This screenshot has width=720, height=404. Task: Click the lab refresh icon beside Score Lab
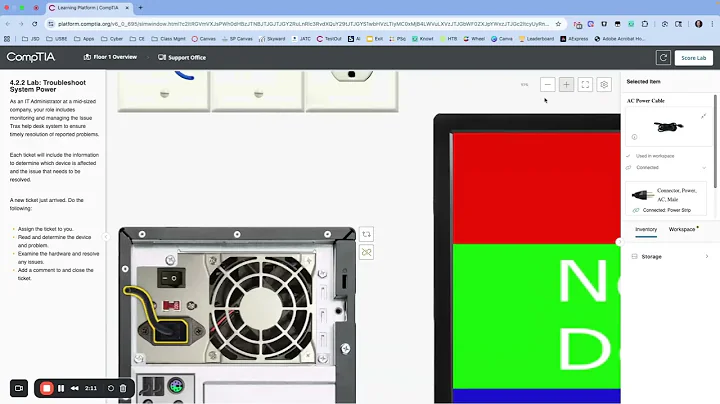point(663,58)
